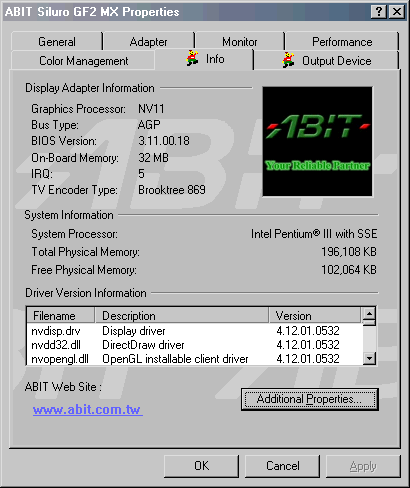Select nvdisp.drv filename in driver list
The width and height of the screenshot is (410, 488).
tap(56, 331)
